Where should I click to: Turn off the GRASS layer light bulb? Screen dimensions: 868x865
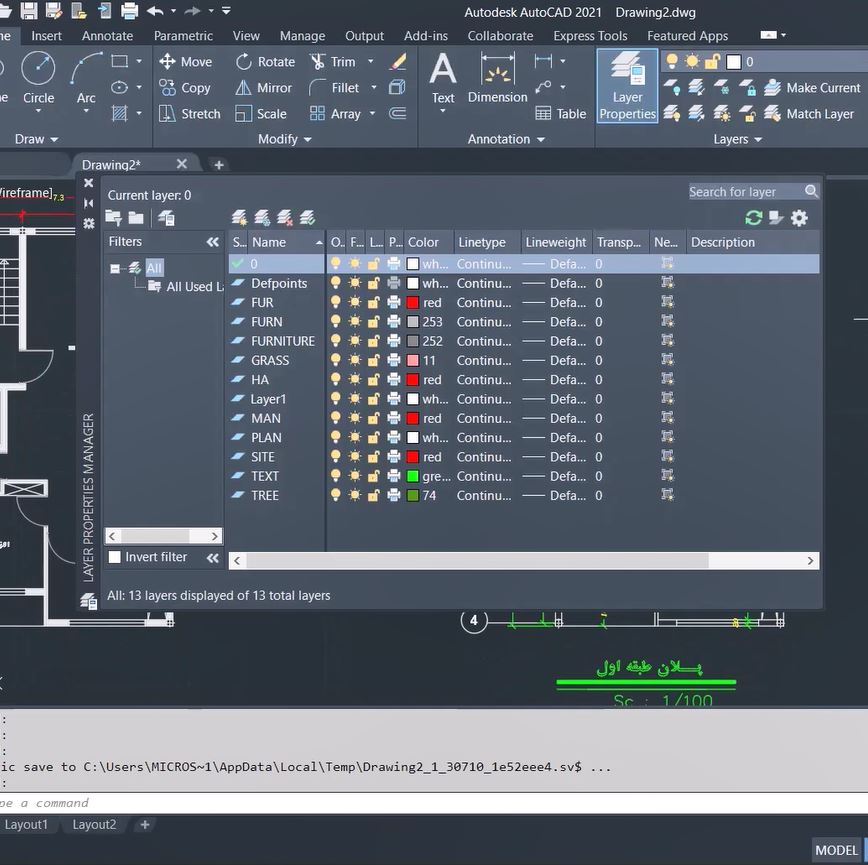click(335, 360)
